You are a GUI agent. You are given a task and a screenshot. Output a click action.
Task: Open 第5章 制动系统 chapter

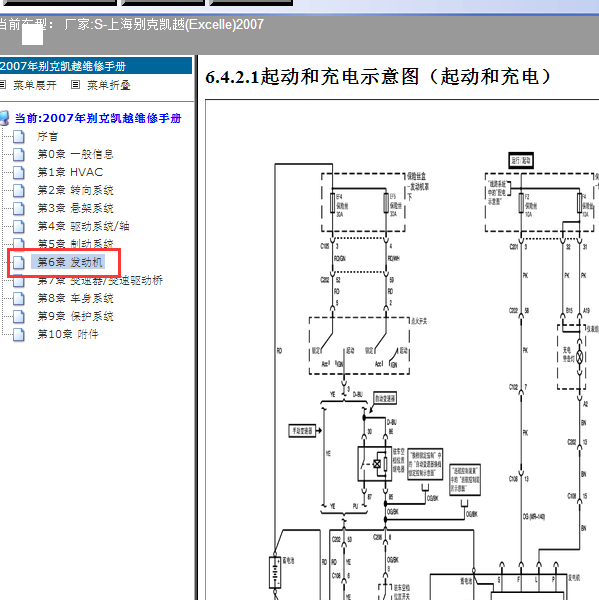click(75, 243)
